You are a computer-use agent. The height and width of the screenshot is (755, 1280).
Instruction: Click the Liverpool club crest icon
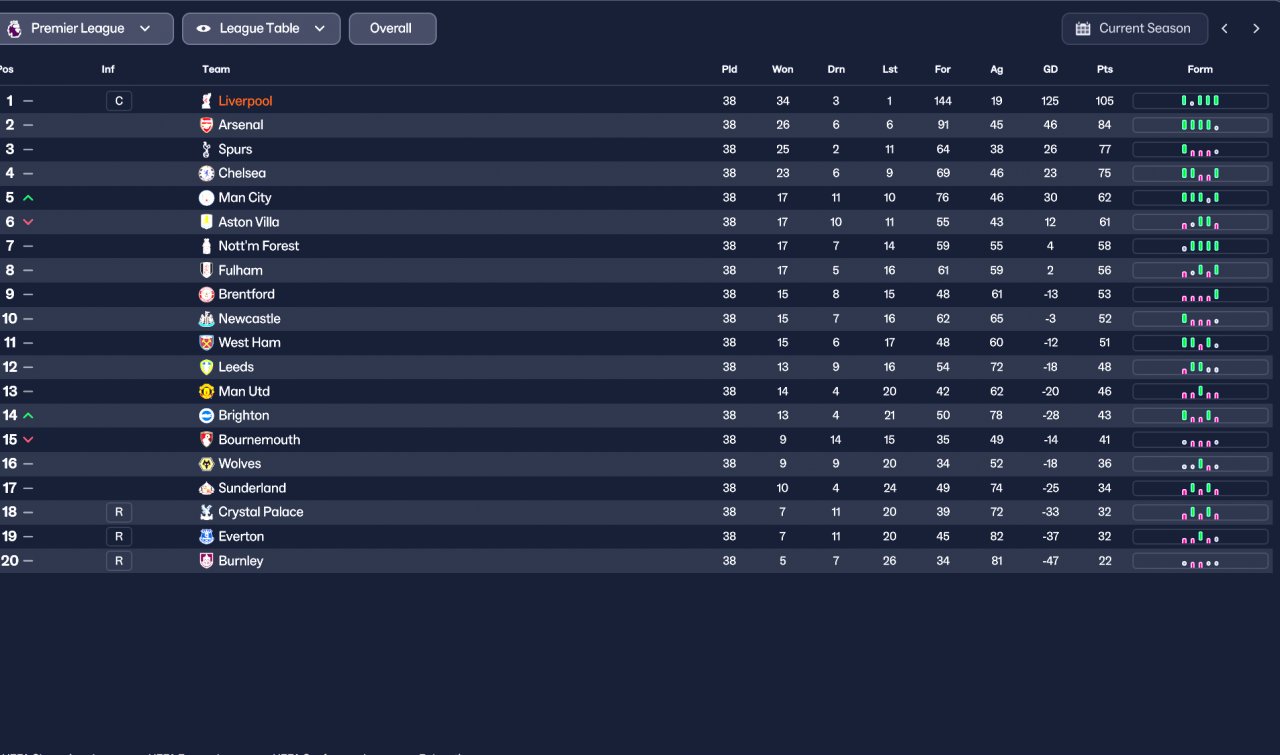[x=206, y=101]
